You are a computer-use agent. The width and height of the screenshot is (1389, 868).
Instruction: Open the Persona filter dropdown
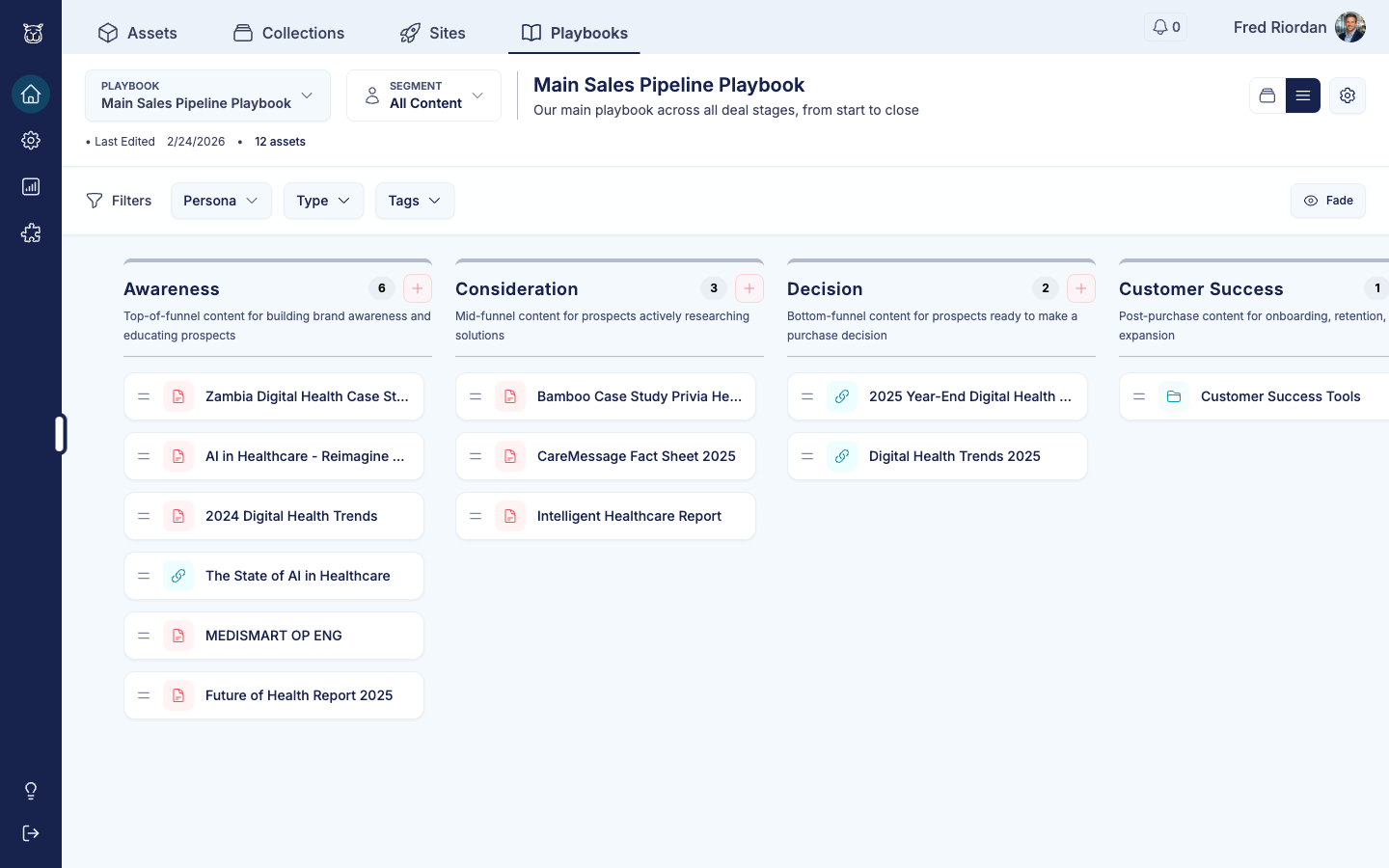pos(221,201)
